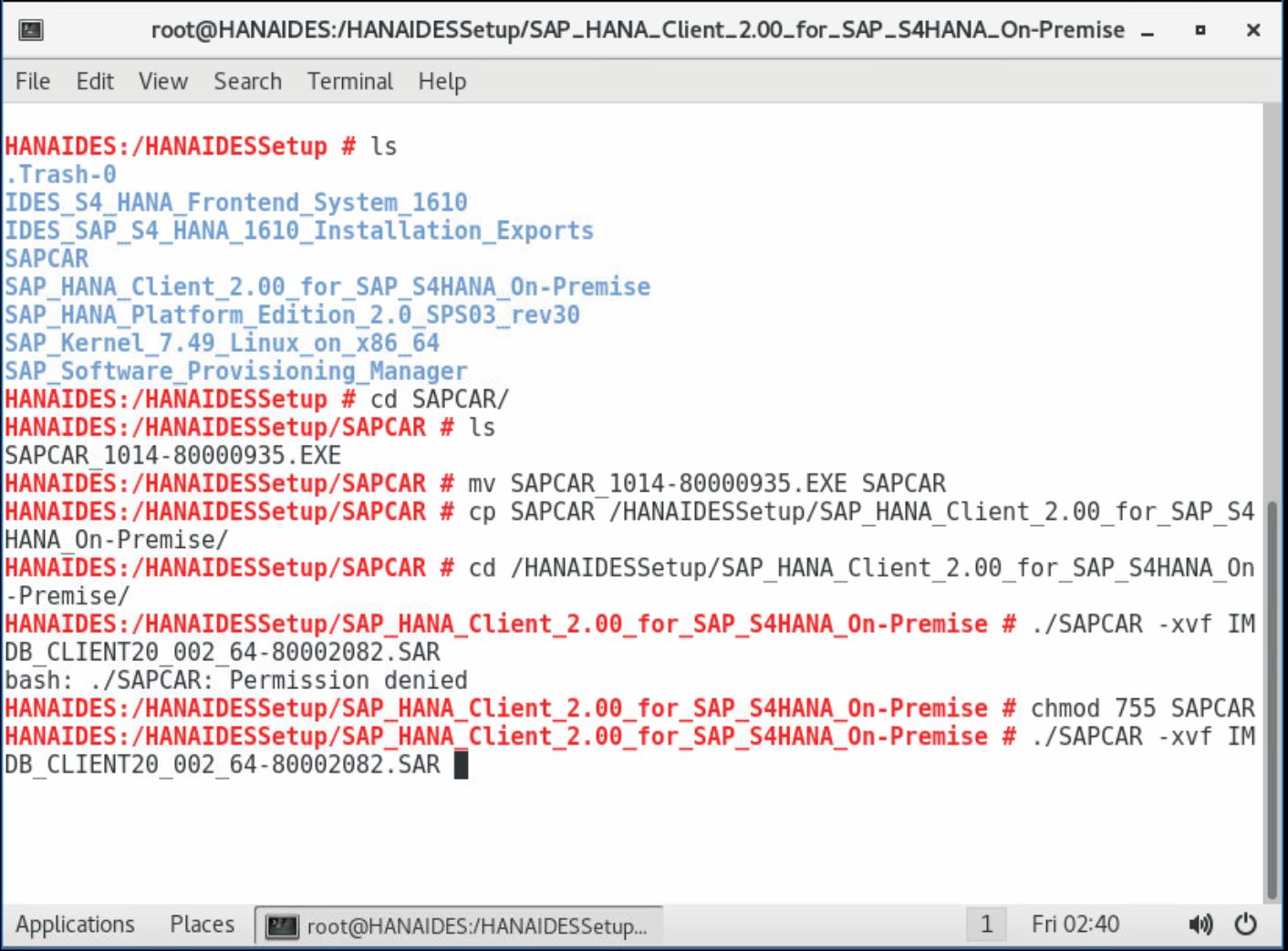Select the root@HANAIDES window button on taskbar
Screen dimensions: 1288x951
(x=456, y=925)
